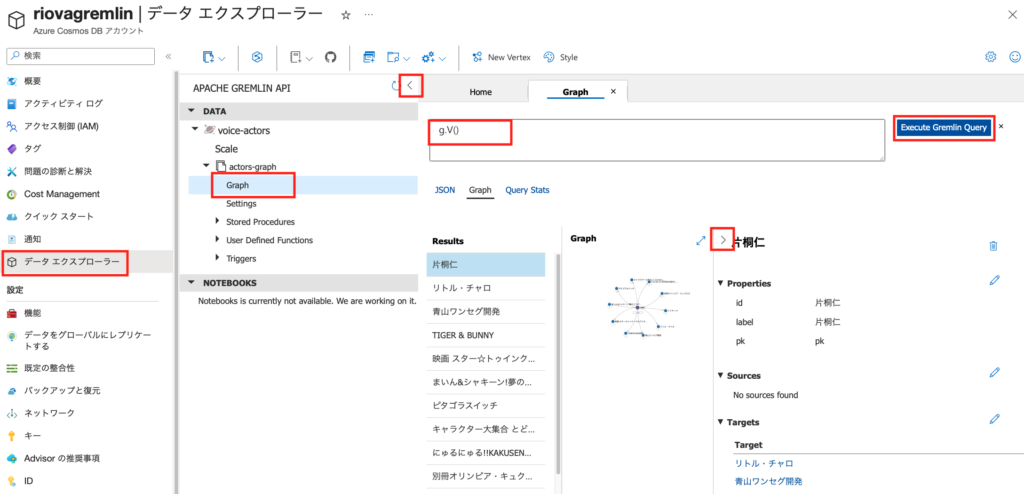Edit Sources using the pencil icon

tap(994, 372)
